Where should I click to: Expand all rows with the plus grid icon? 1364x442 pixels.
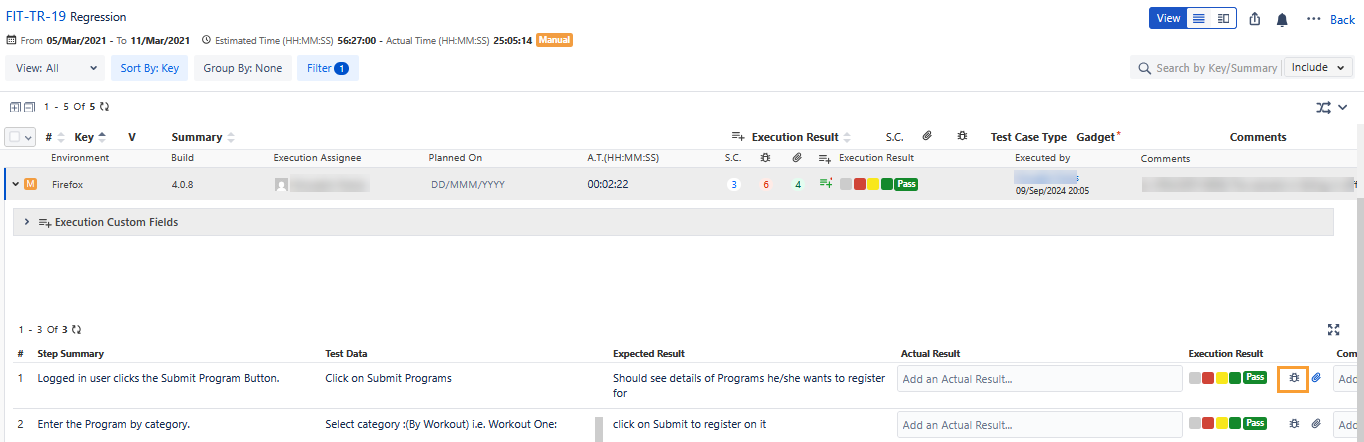pyautogui.click(x=15, y=106)
